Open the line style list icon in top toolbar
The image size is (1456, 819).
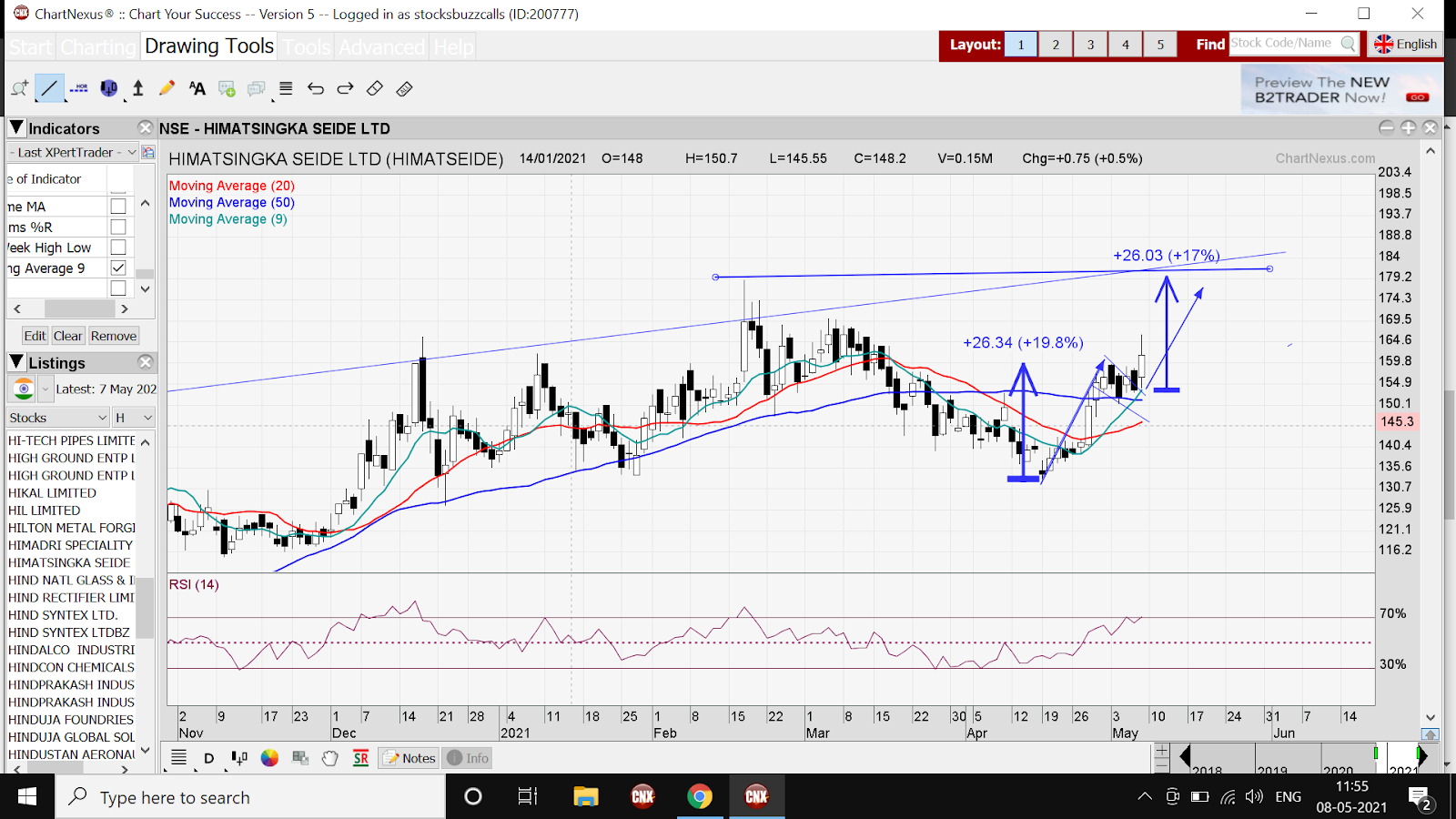pyautogui.click(x=286, y=88)
